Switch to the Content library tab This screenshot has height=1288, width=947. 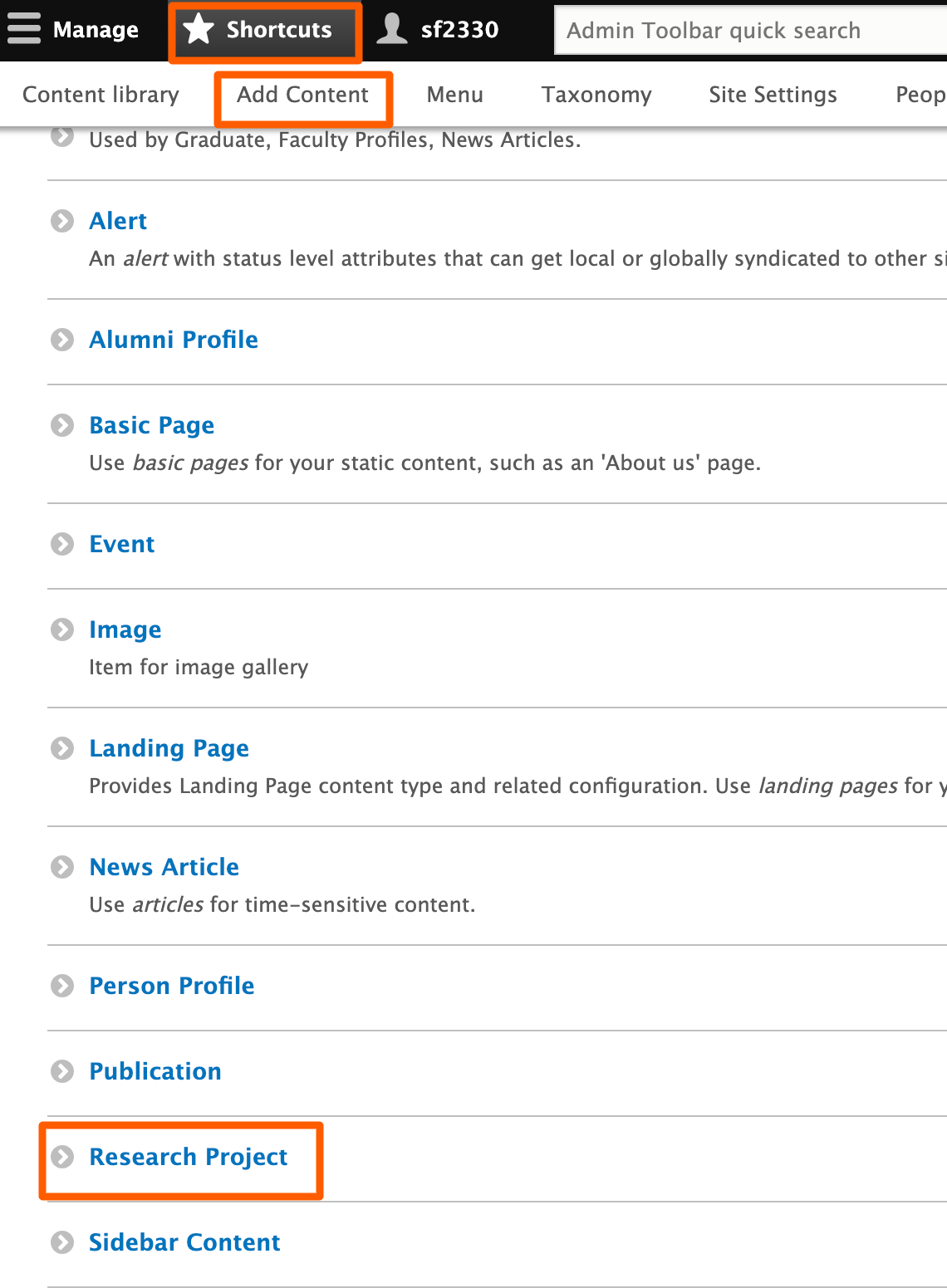point(100,95)
